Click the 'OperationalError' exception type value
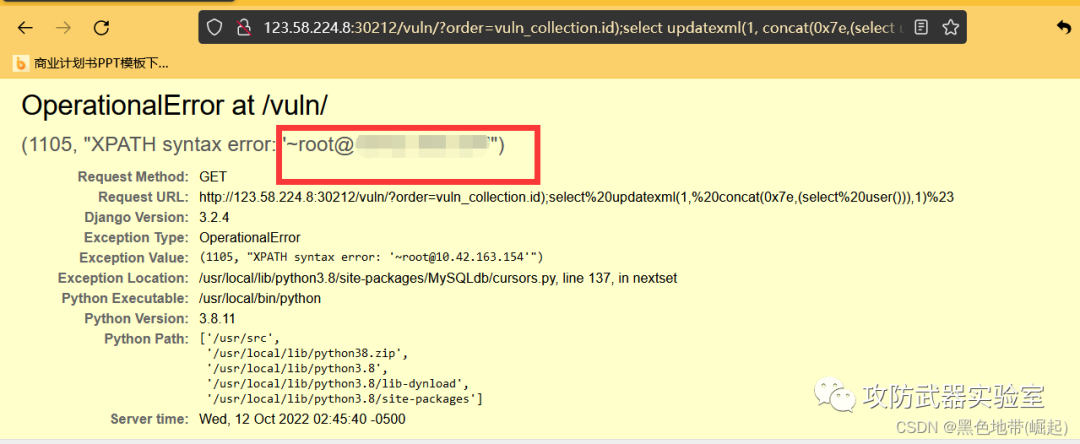The image size is (1080, 444). [249, 237]
